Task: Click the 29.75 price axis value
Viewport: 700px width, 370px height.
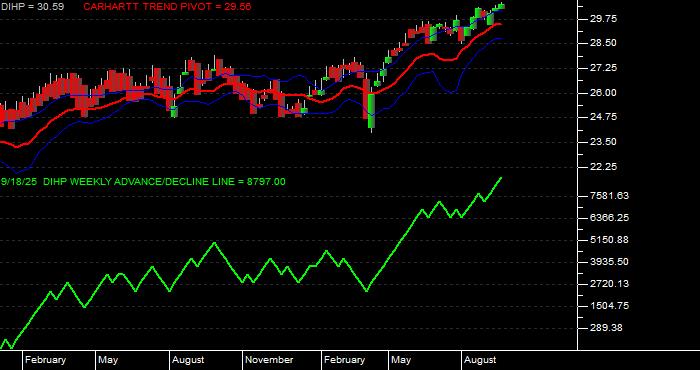Action: coord(604,19)
